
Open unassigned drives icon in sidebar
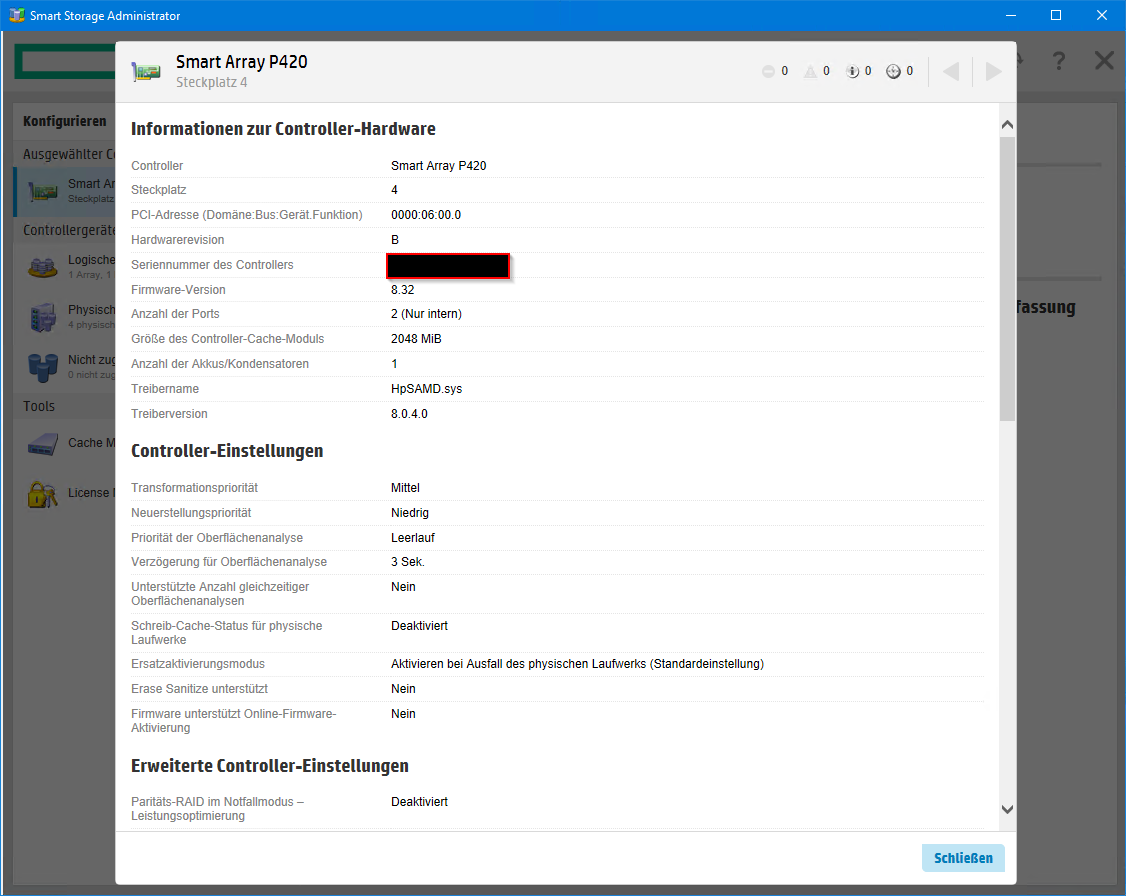point(42,367)
